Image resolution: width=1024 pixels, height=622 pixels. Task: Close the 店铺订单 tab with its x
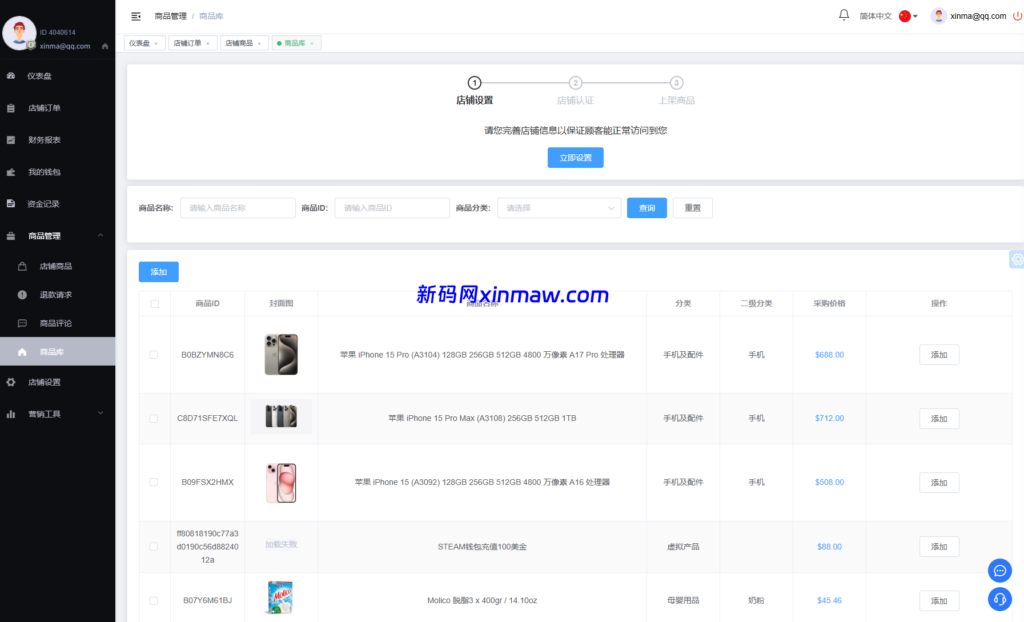pos(208,44)
